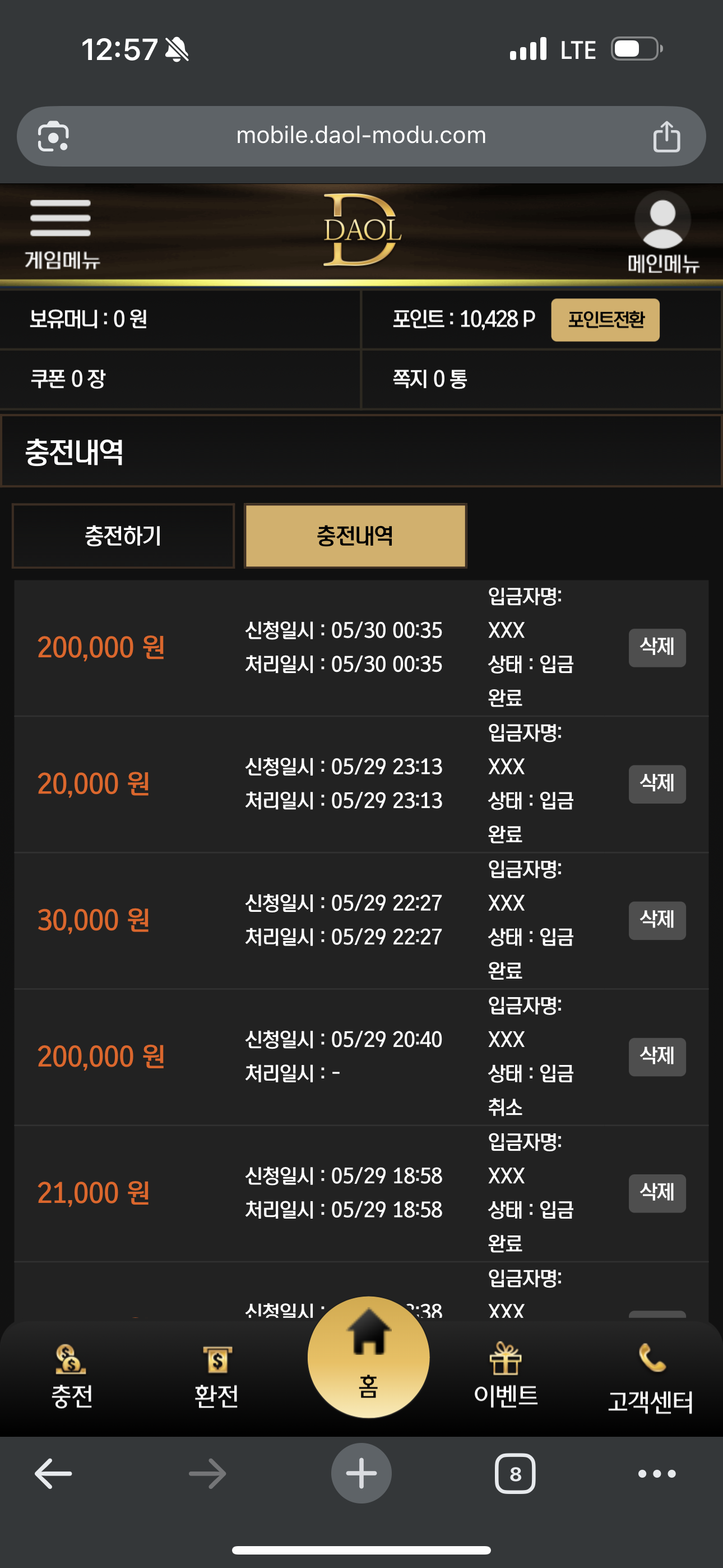Screen dimensions: 723x1568
Task: Switch to the 충전하기 tab
Action: click(x=123, y=536)
